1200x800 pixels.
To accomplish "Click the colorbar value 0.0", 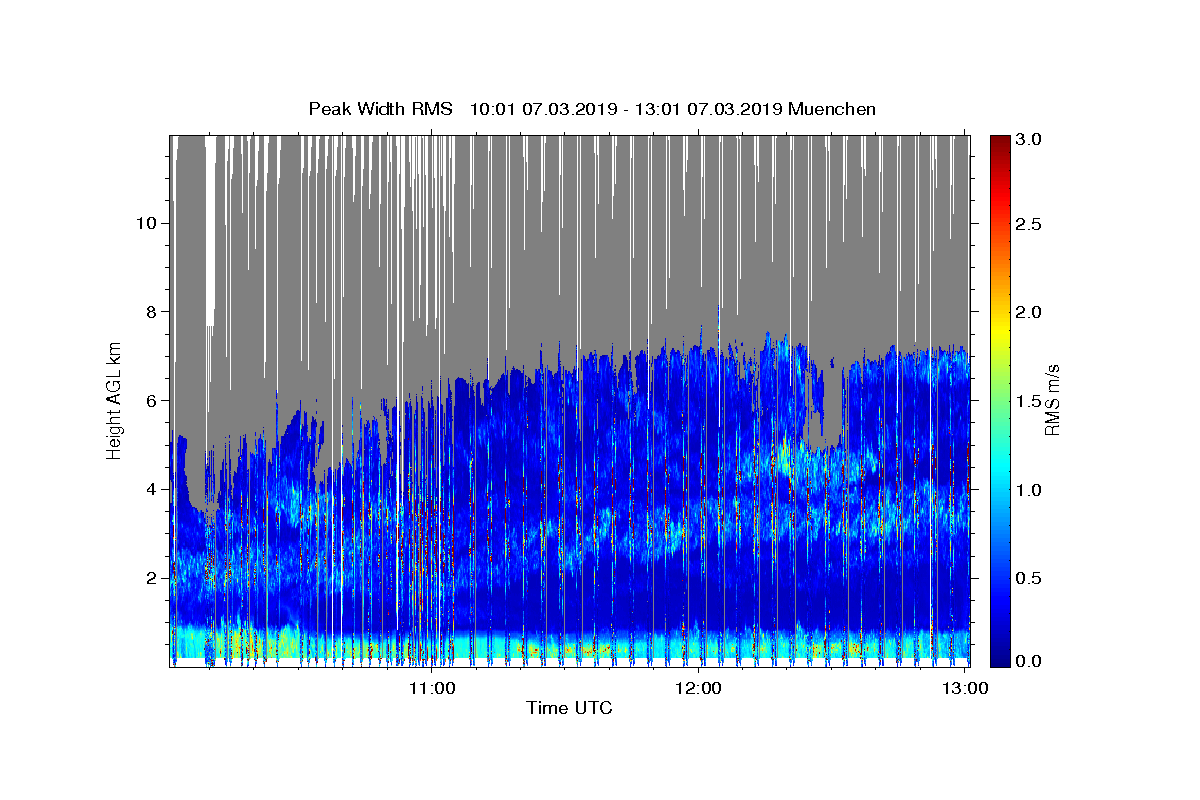I will [1029, 661].
